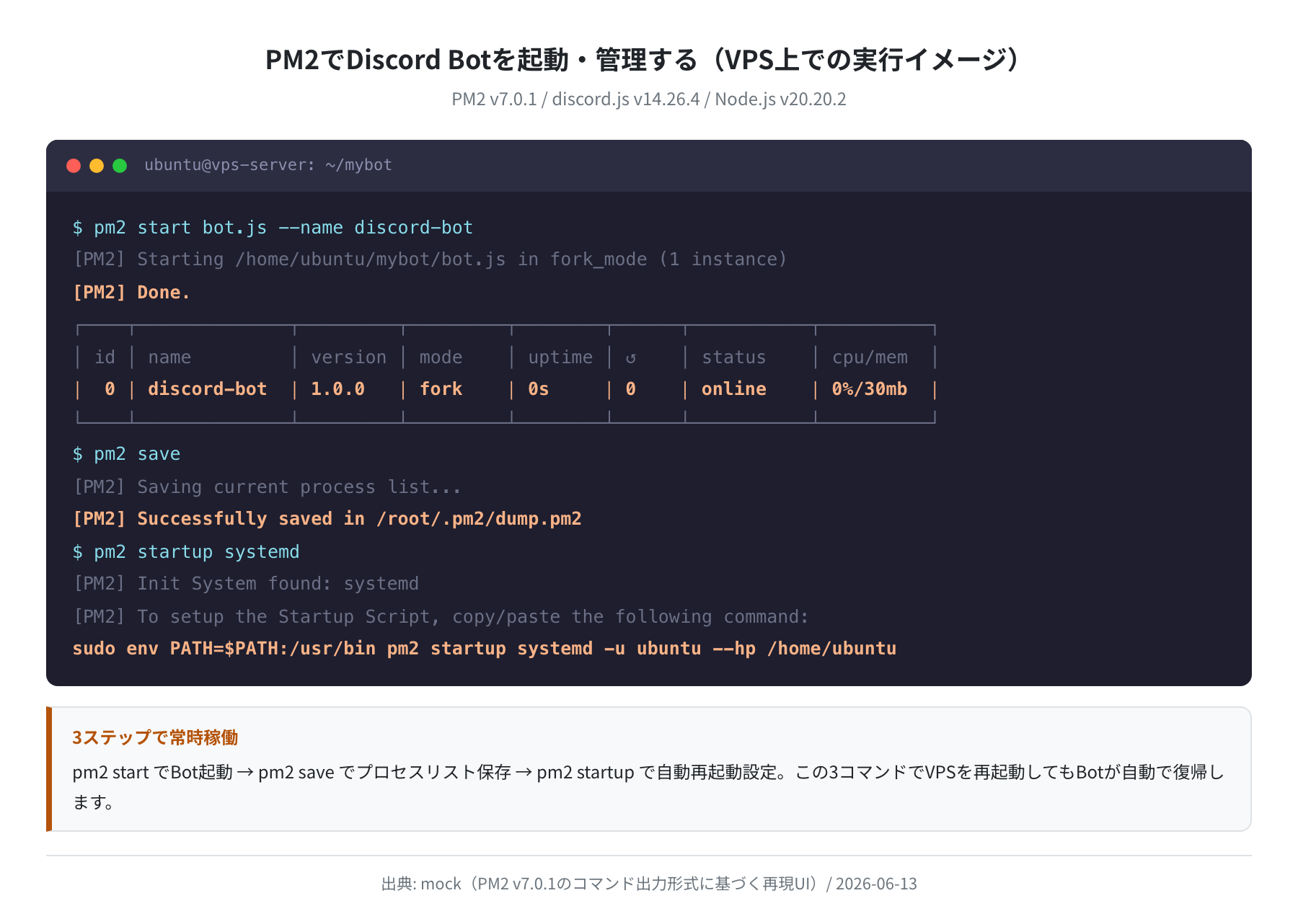
Task: Click the mode column header
Action: click(x=441, y=357)
